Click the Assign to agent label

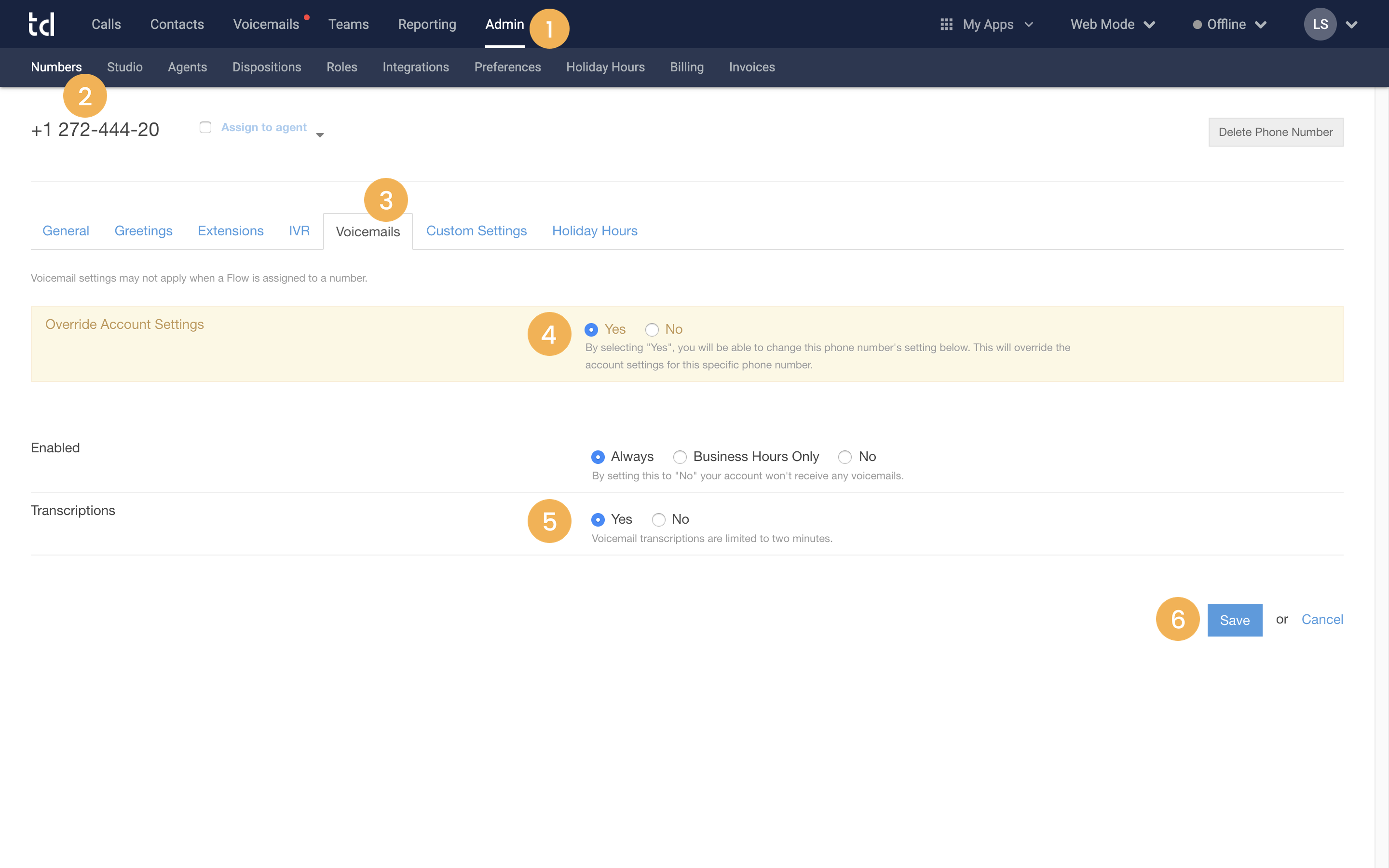click(264, 127)
